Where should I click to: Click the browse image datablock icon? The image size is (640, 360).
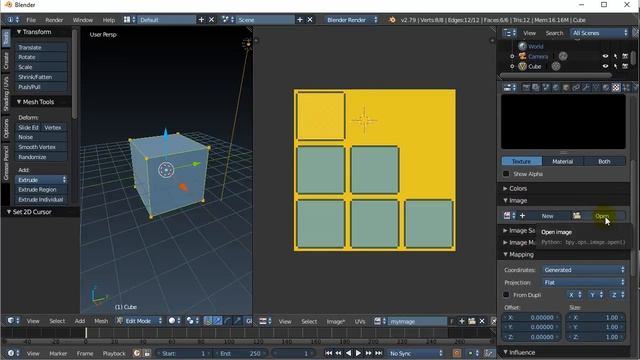(x=509, y=216)
